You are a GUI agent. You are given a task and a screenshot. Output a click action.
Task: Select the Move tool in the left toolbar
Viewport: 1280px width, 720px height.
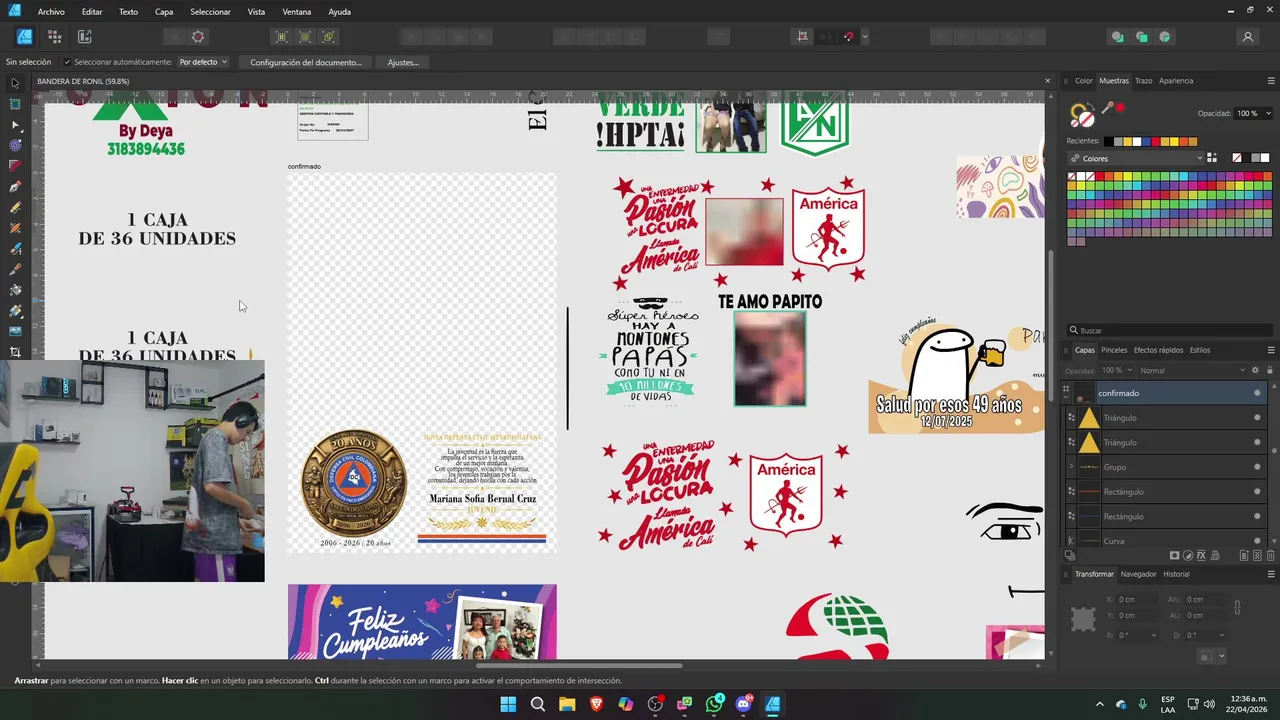coord(15,84)
